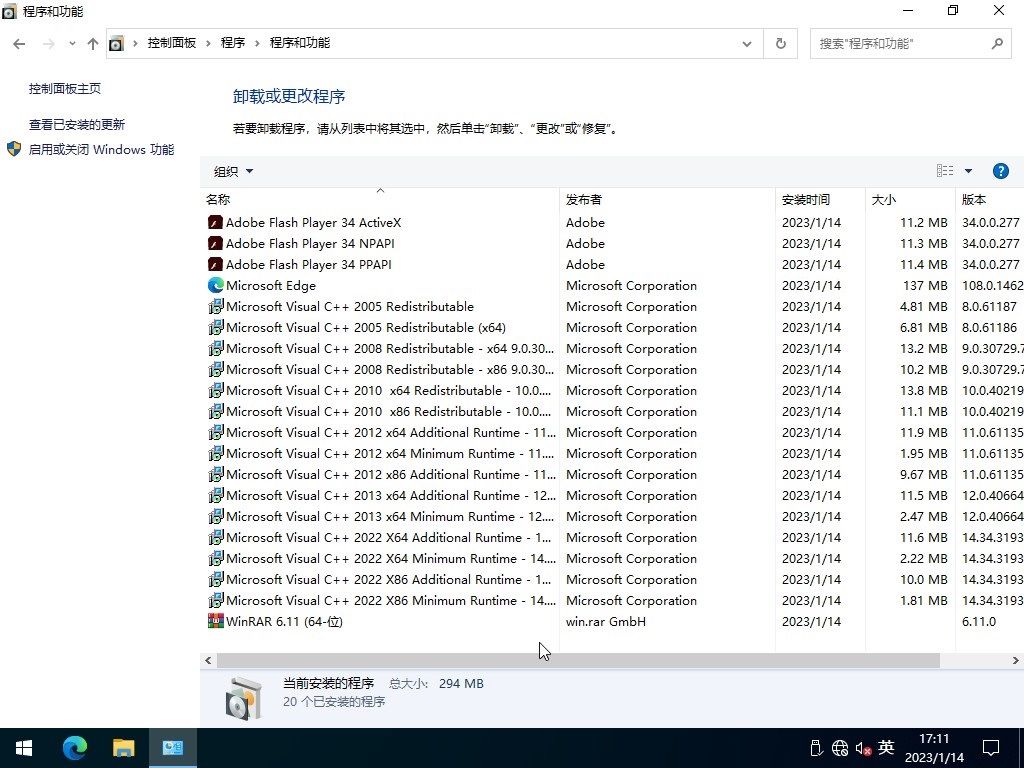Sort the list by 发布者 column
Viewport: 1024px width, 768px height.
pos(584,200)
